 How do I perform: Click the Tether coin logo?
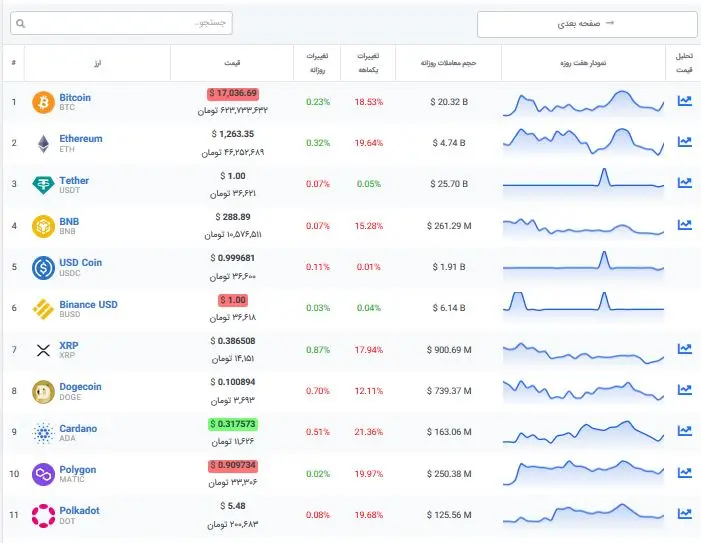[x=43, y=185]
